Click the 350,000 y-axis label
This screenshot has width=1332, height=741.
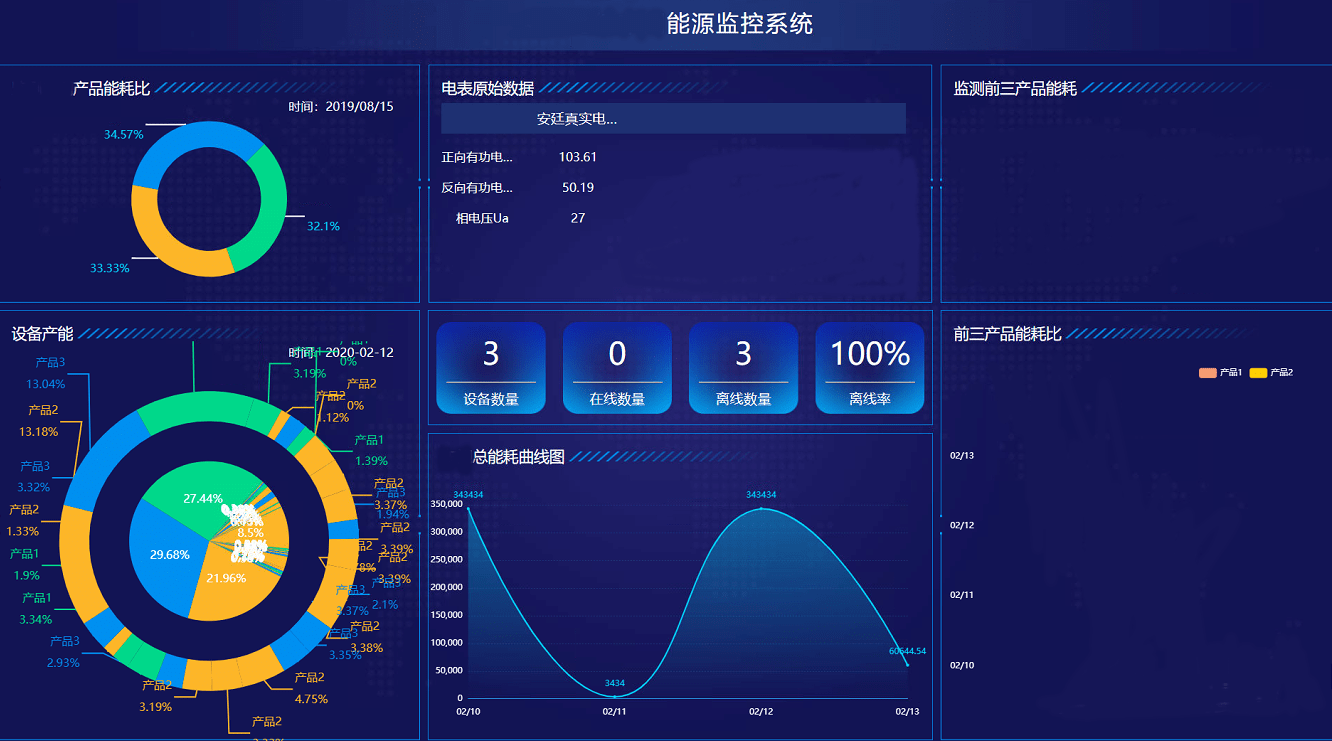click(446, 503)
